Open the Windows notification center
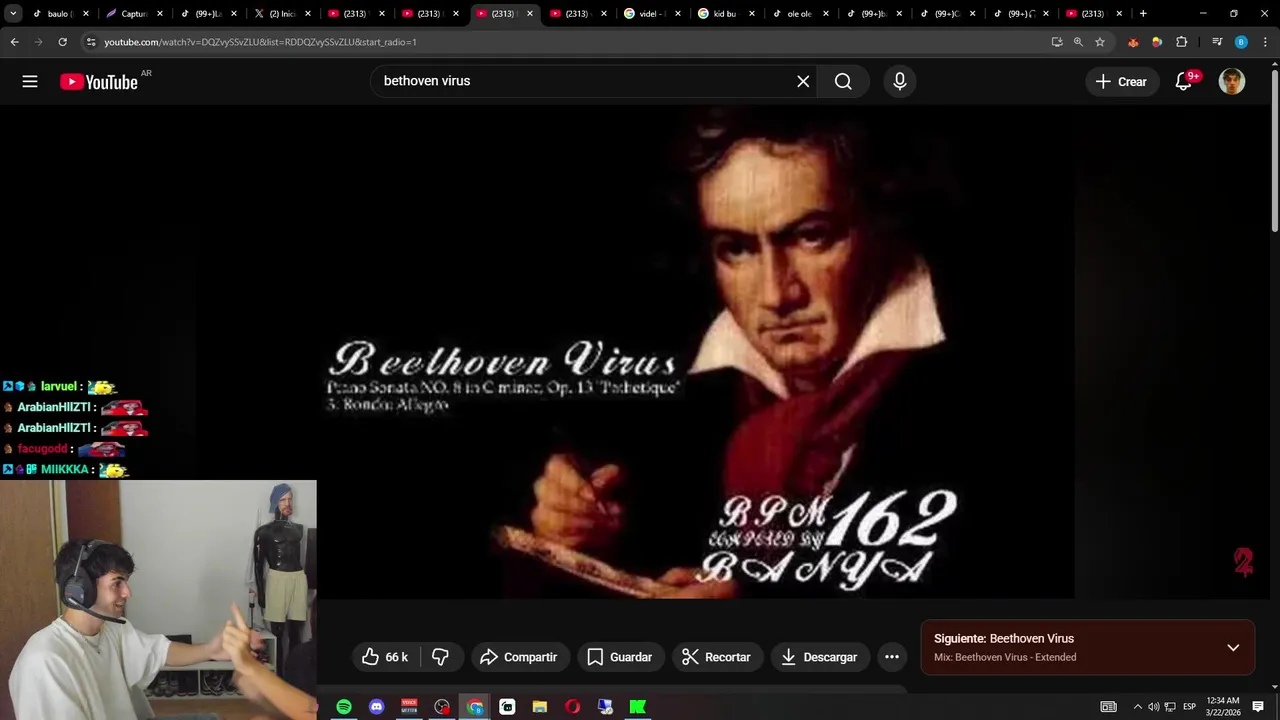The width and height of the screenshot is (1280, 720). point(1258,707)
